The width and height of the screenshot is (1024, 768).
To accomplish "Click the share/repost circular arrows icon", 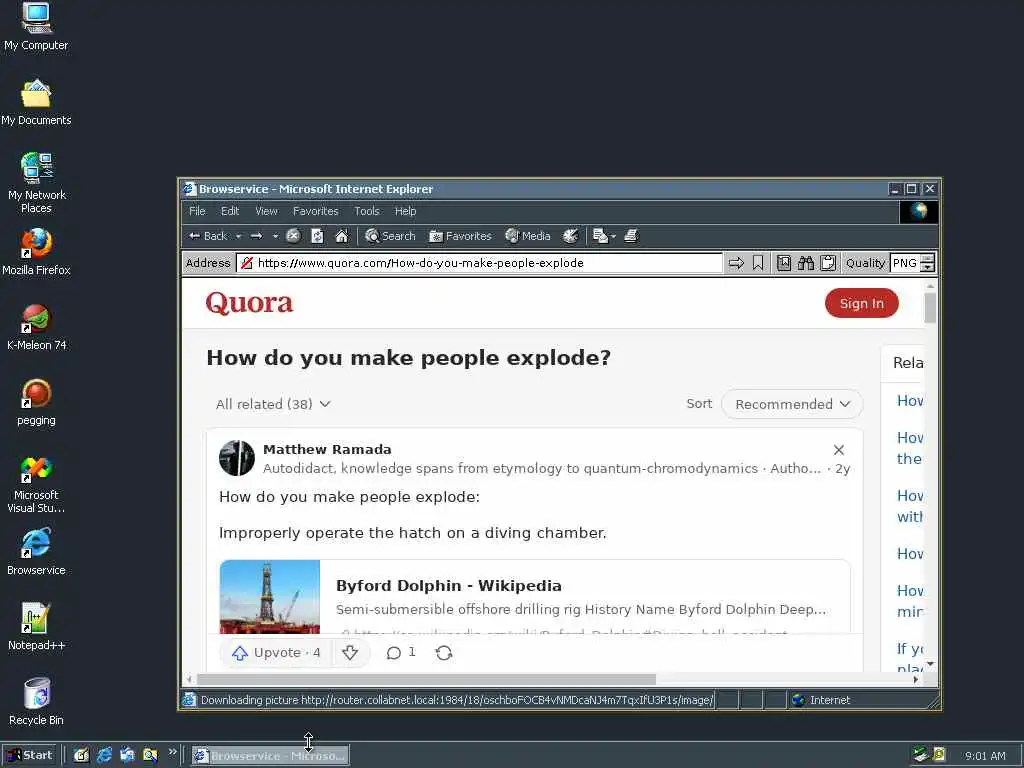I will [444, 652].
